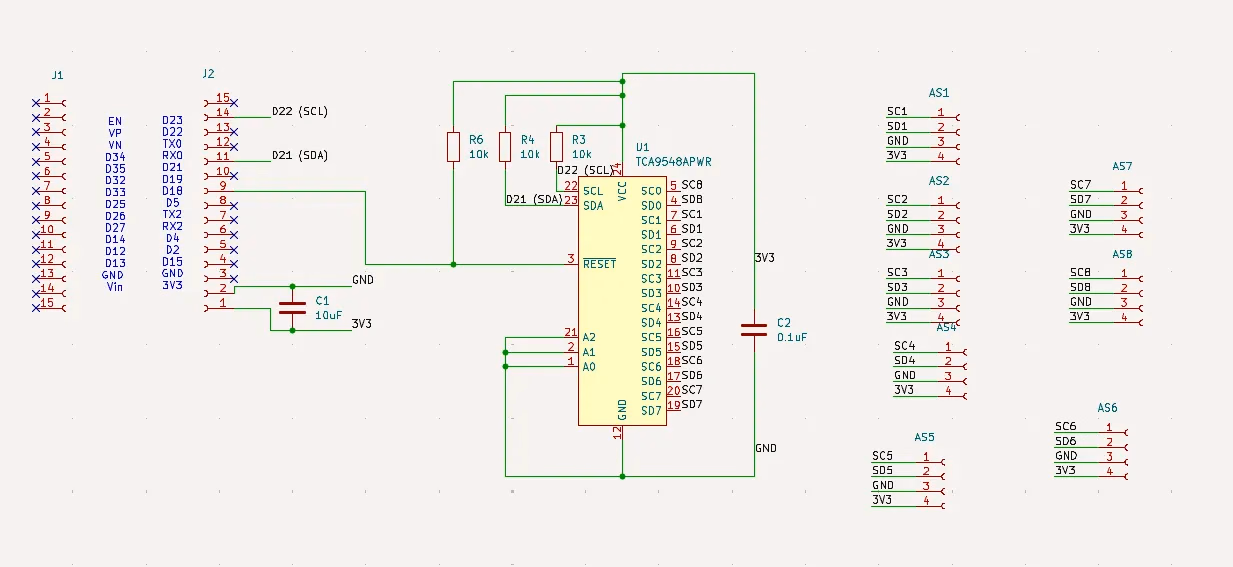Select D21 (SDA) label at J2 pin 11
The width and height of the screenshot is (1233, 567).
300,156
